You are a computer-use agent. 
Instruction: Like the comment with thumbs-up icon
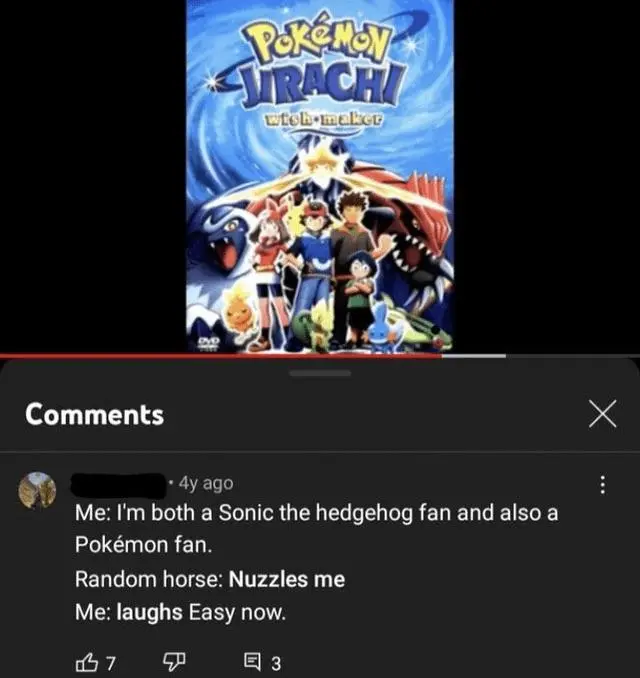click(86, 662)
